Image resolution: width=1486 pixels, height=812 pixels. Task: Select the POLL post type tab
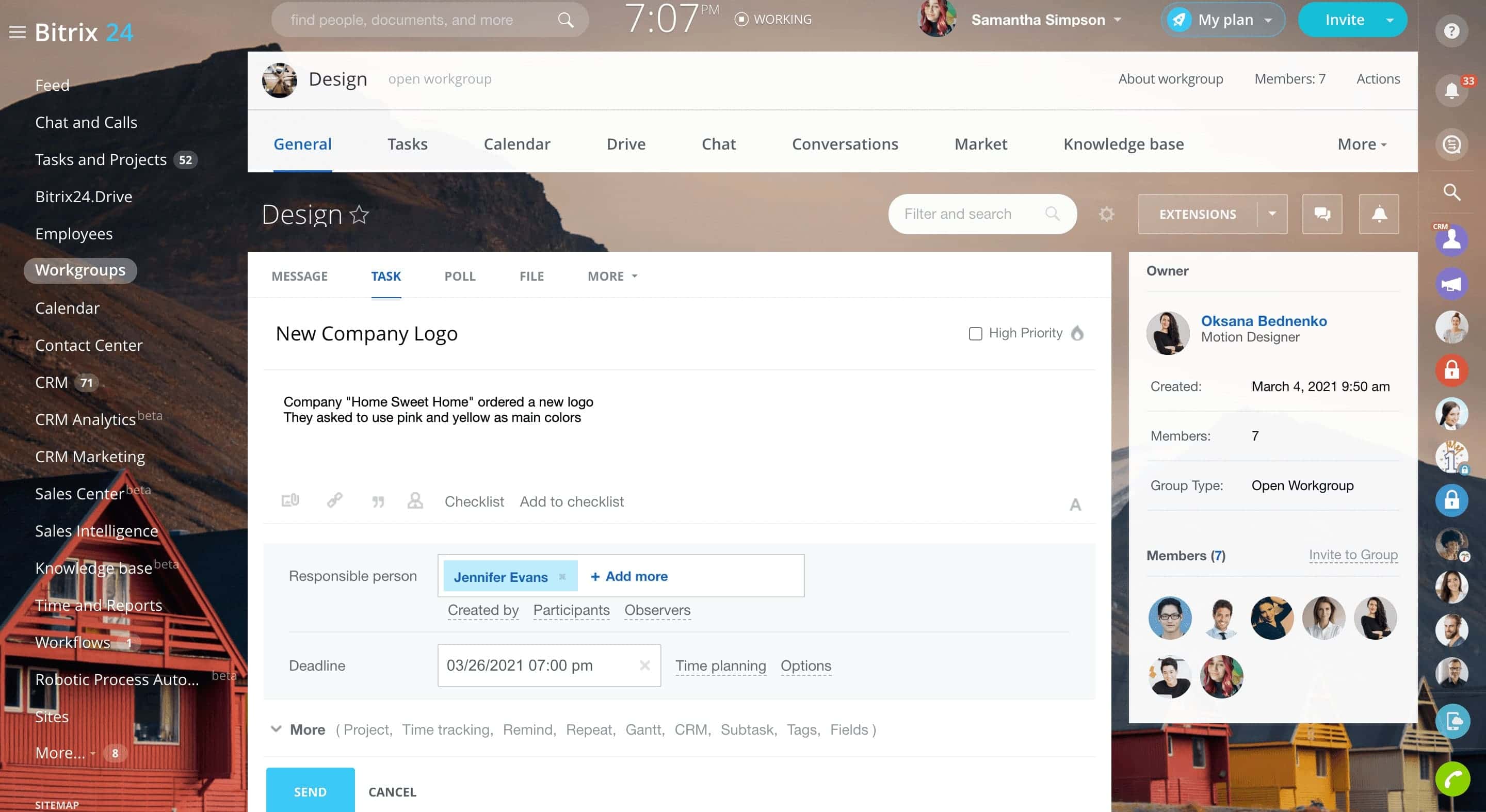pos(460,276)
